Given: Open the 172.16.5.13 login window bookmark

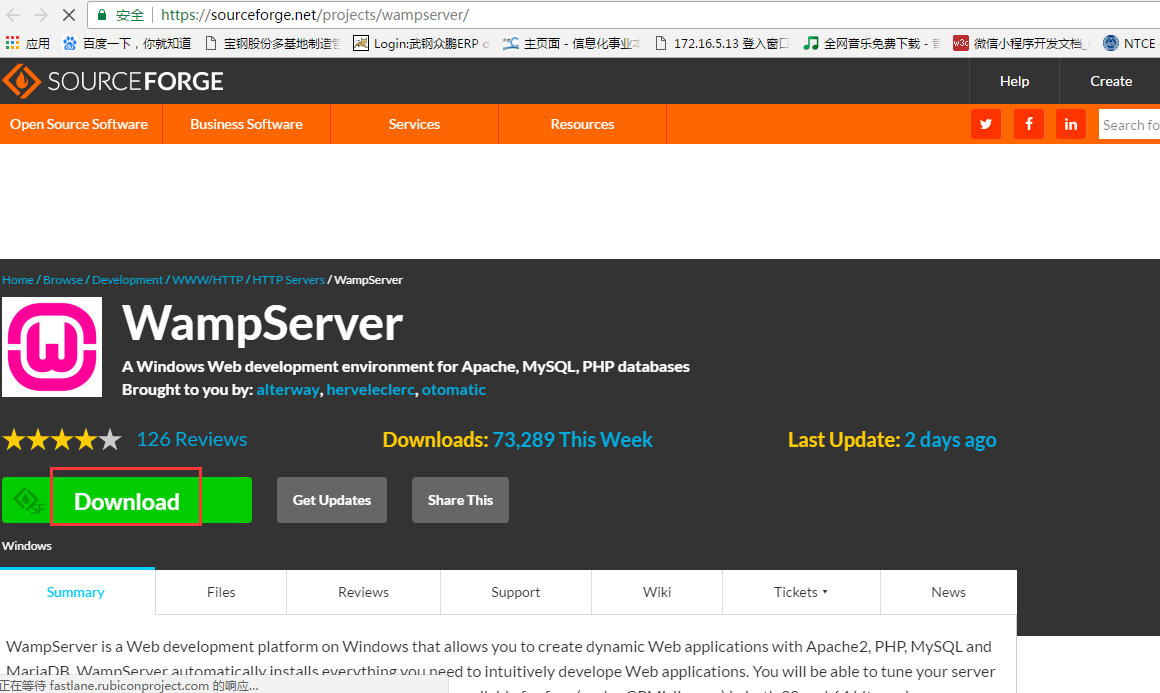Looking at the screenshot, I should pyautogui.click(x=723, y=43).
